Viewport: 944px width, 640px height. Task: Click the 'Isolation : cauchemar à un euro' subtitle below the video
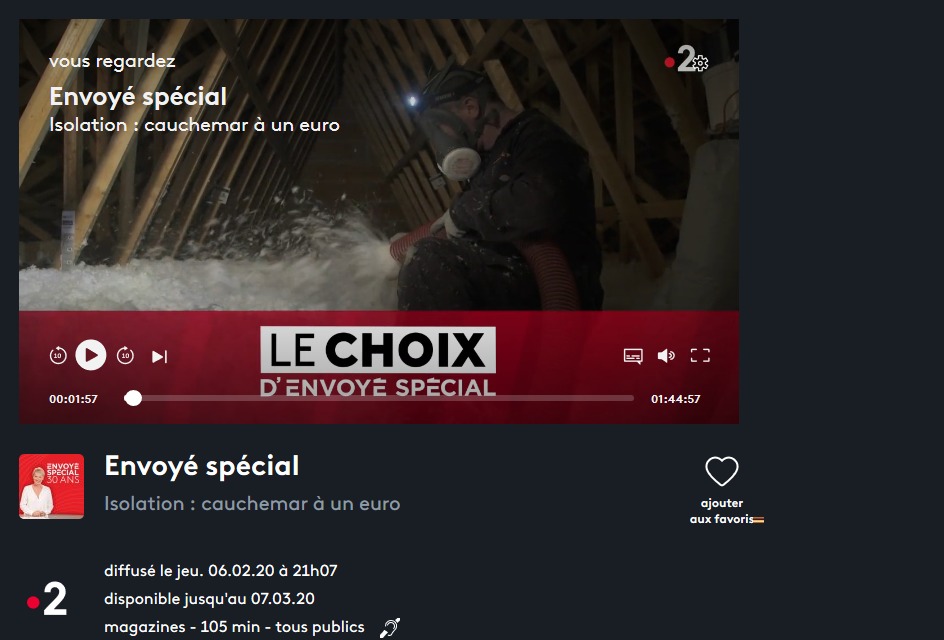pos(252,504)
